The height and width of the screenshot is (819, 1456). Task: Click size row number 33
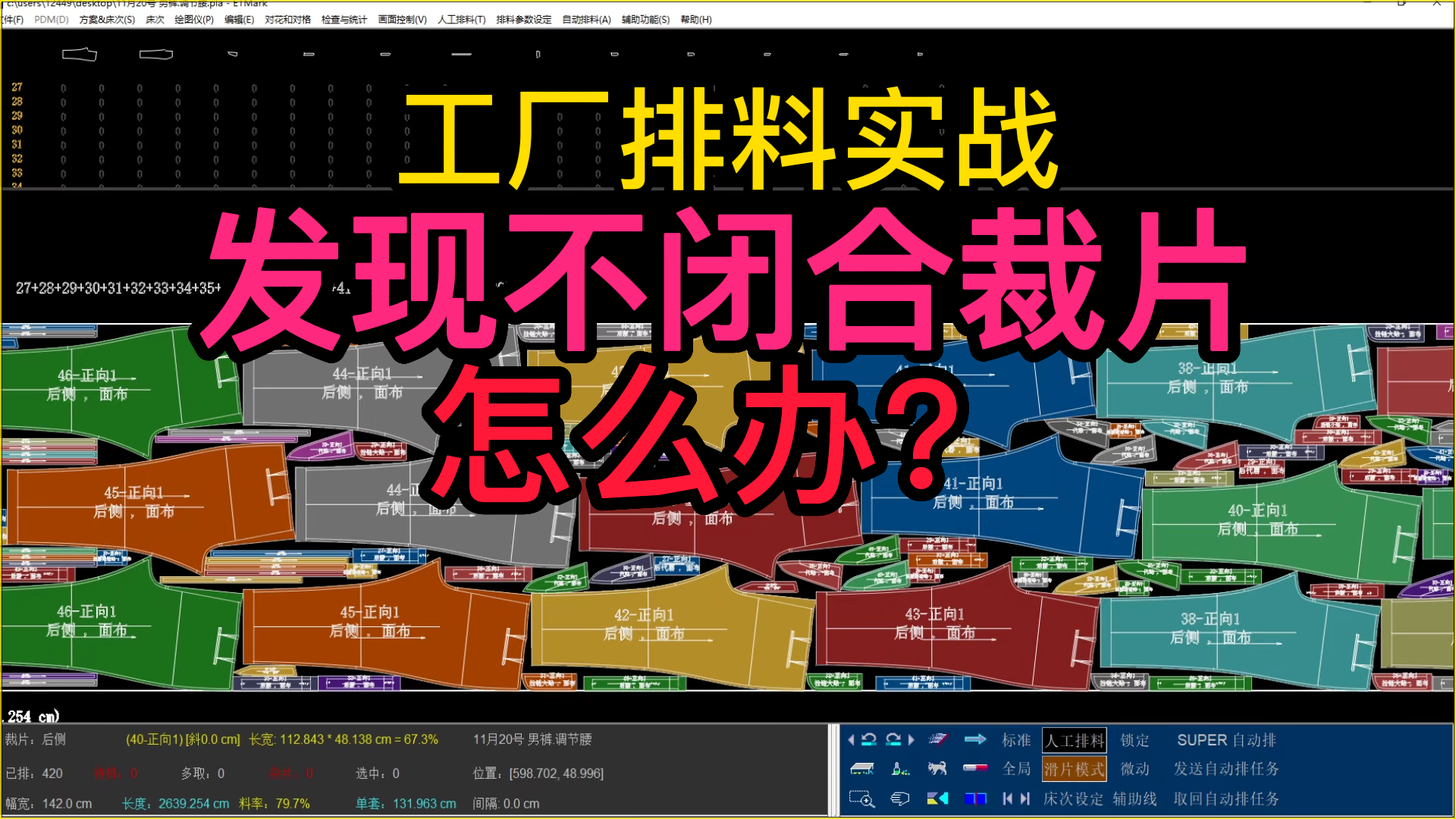(x=17, y=174)
